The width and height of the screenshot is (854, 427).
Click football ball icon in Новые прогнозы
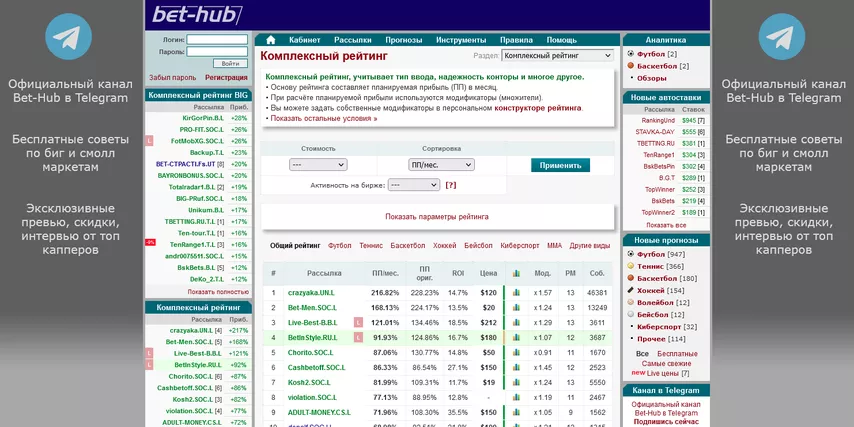[x=631, y=254]
